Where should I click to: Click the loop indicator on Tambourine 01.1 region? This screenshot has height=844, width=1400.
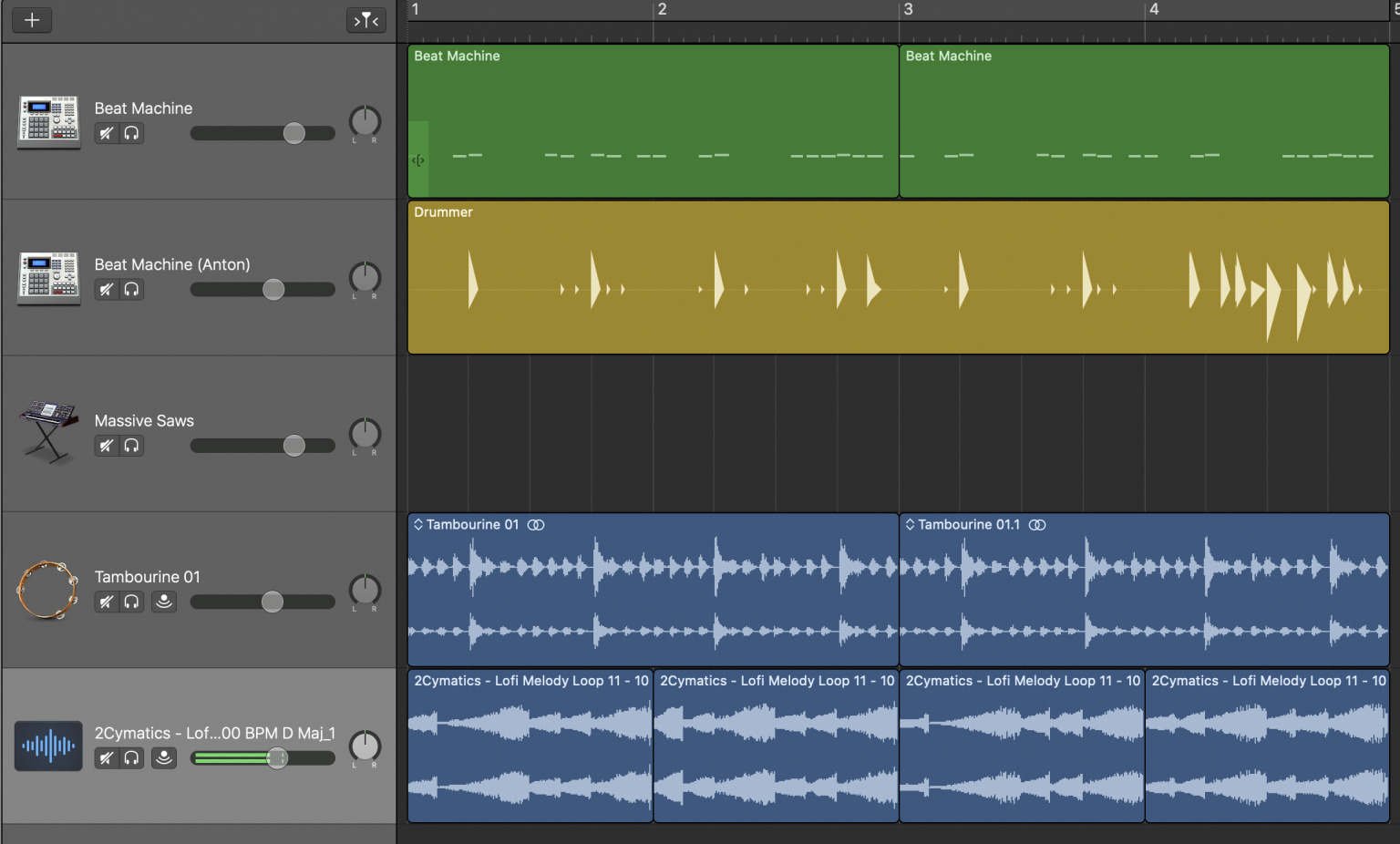[x=1036, y=525]
